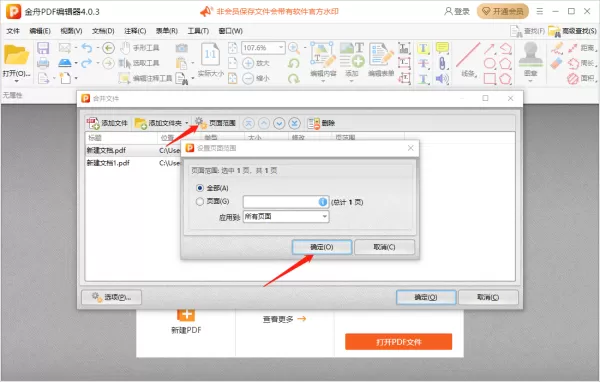Click the Become Member (开通会员) button
This screenshot has width=600, height=382.
tap(502, 11)
